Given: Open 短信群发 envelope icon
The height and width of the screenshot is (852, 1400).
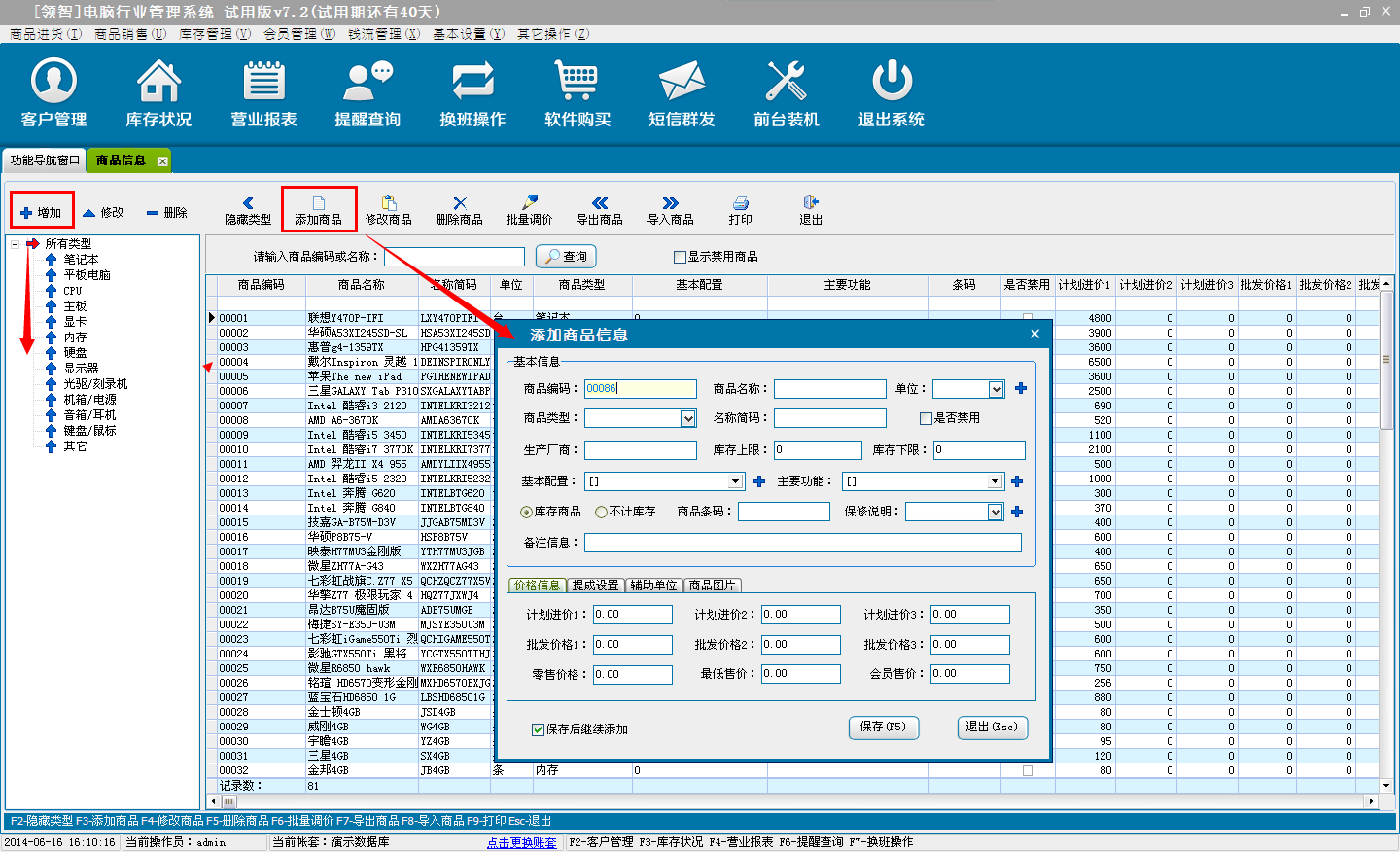Looking at the screenshot, I should click(682, 82).
